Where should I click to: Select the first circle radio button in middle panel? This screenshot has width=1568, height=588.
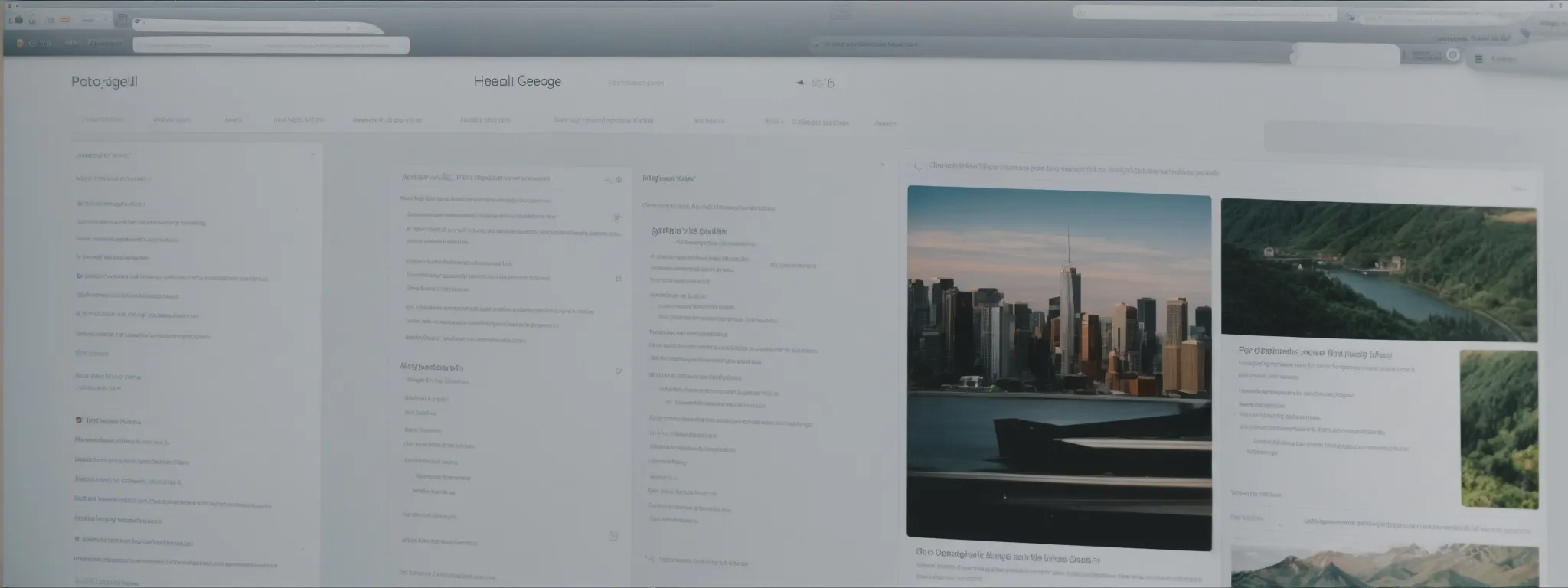[616, 217]
